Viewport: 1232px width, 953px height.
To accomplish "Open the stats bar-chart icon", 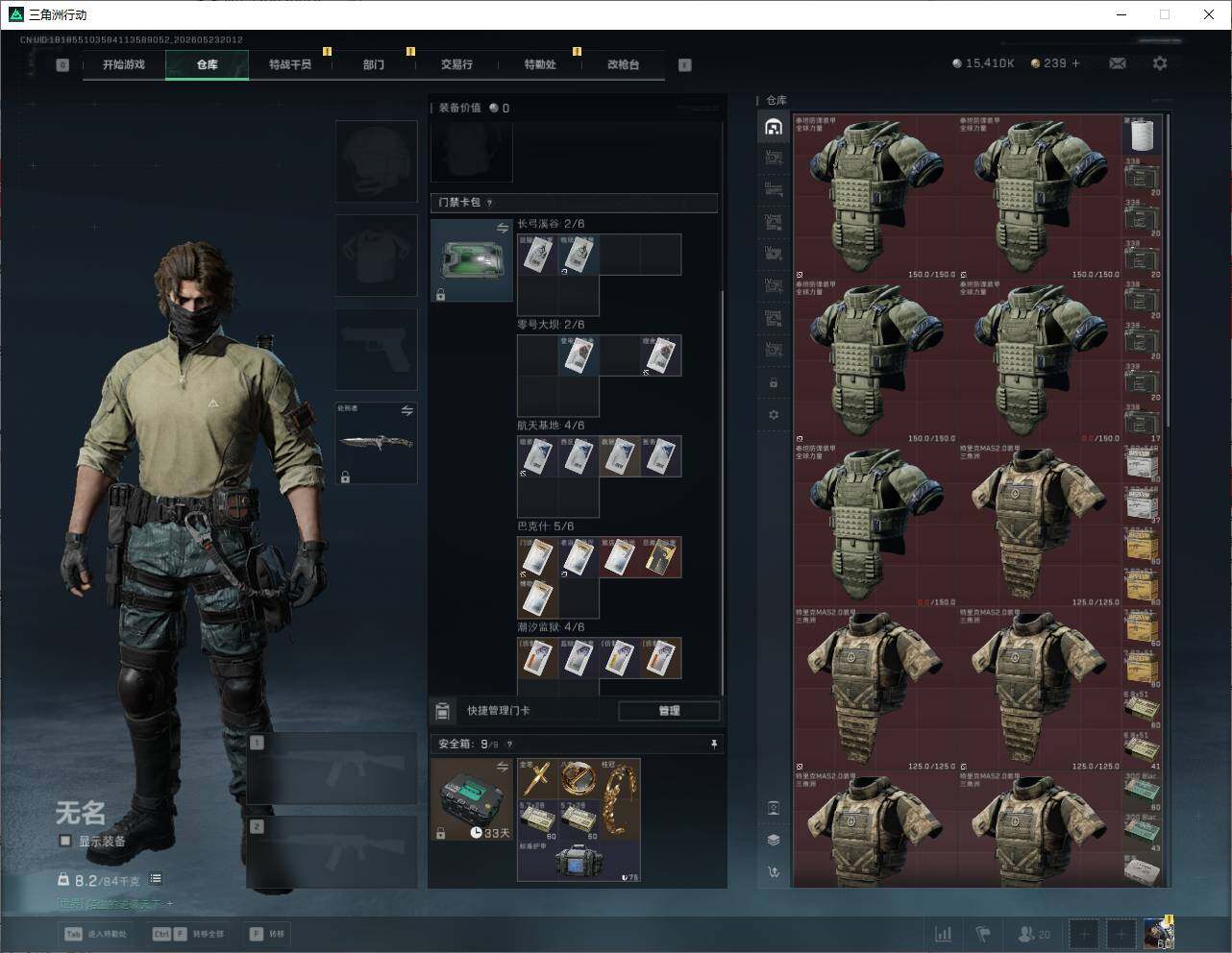I will pos(944,934).
